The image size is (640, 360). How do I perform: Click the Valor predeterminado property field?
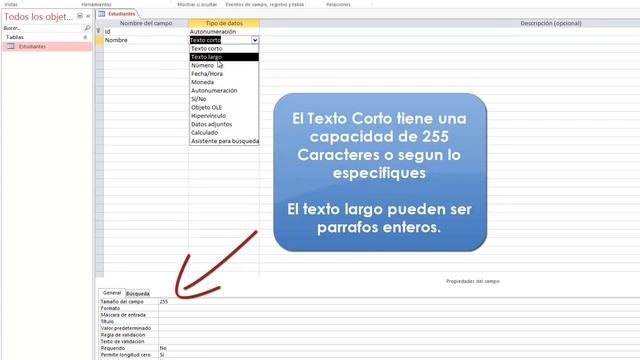399,328
